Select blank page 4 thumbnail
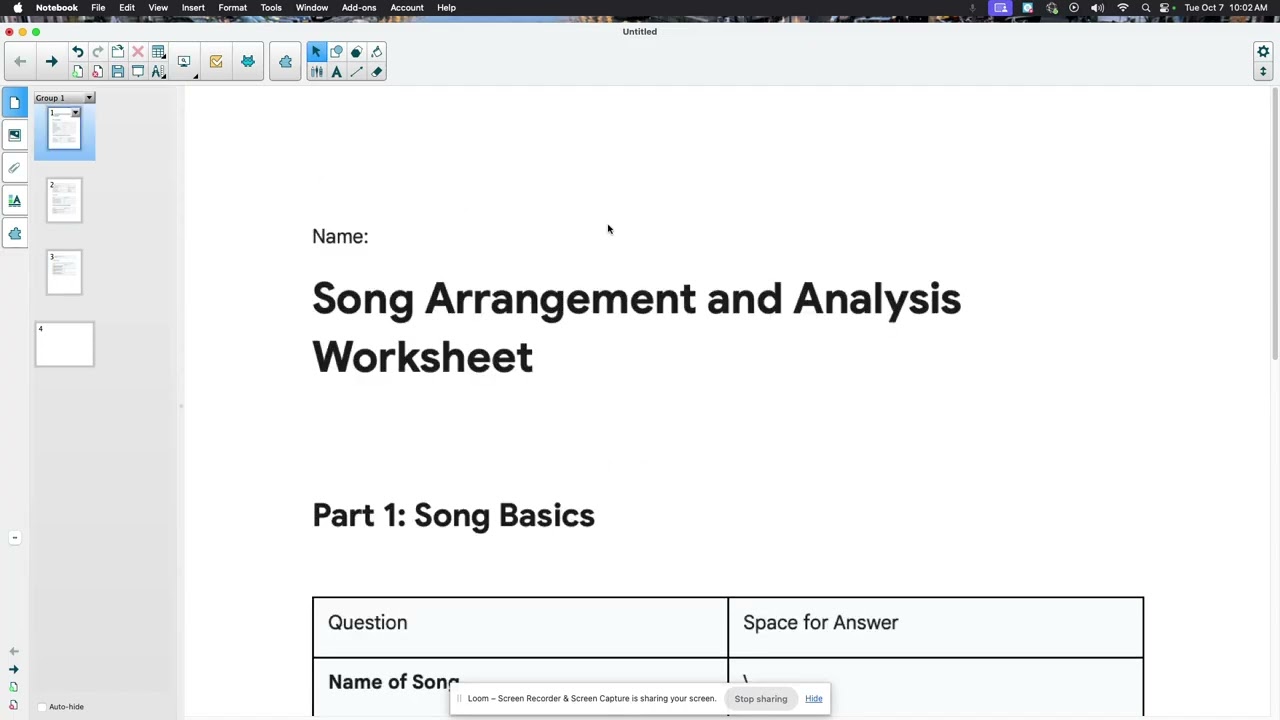This screenshot has height=720, width=1280. pos(64,344)
